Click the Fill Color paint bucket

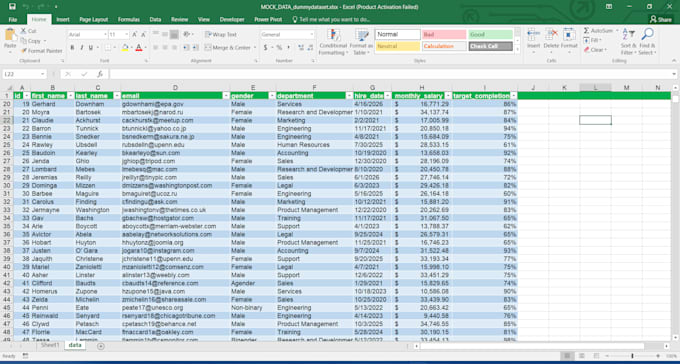coord(125,47)
